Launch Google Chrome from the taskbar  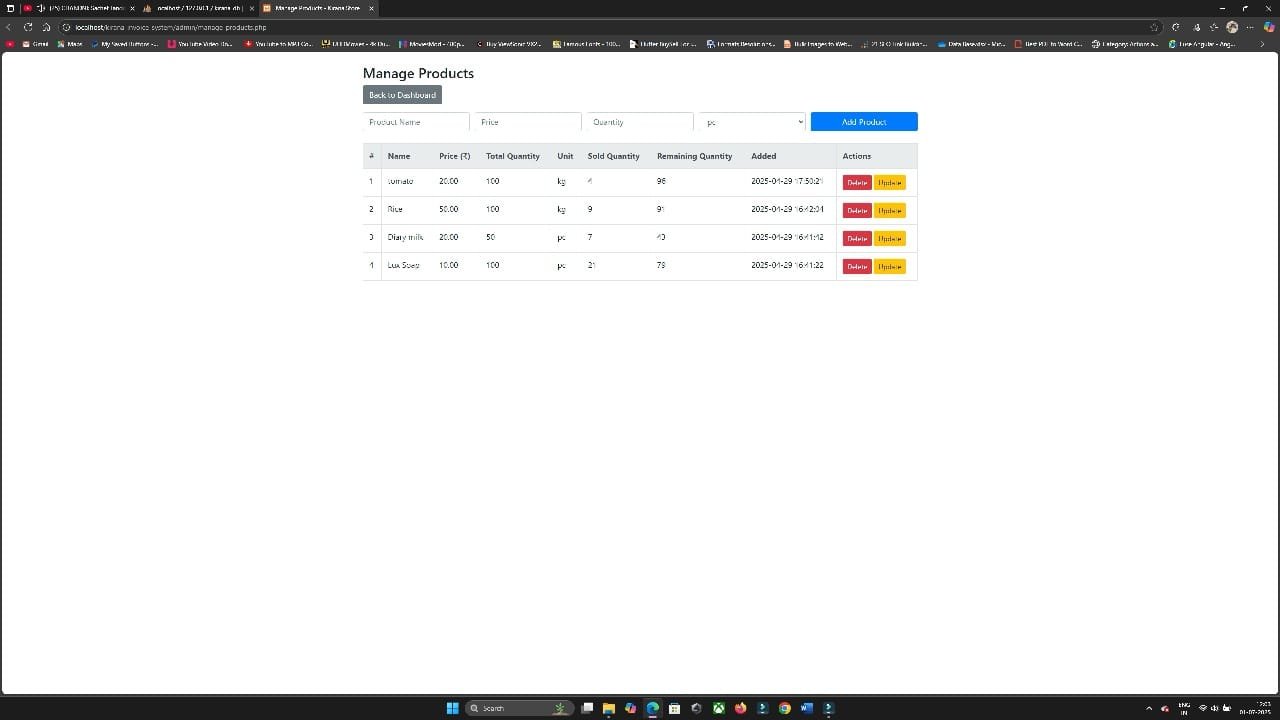click(785, 708)
